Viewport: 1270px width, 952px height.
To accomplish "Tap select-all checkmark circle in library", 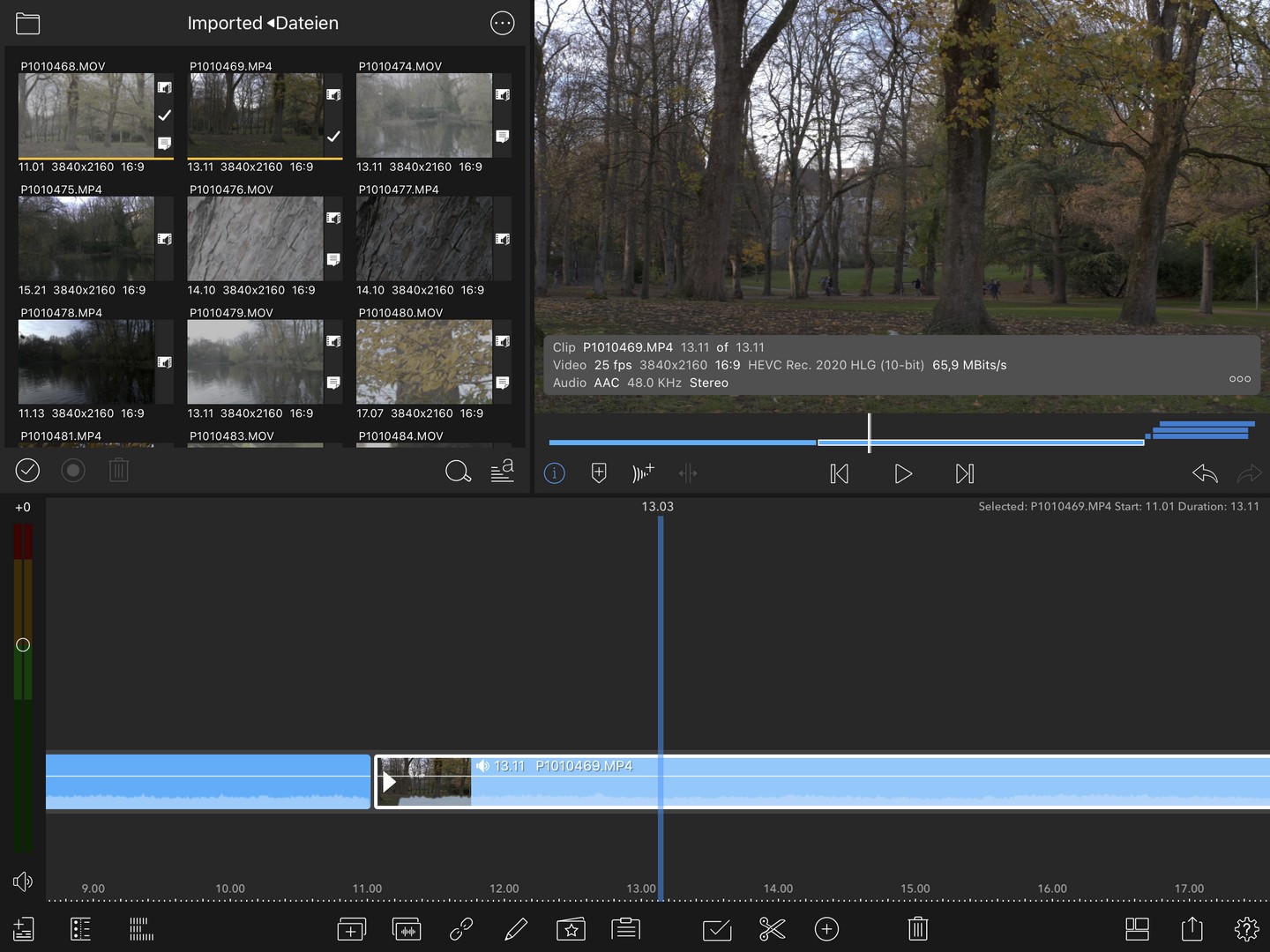I will 27,471.
